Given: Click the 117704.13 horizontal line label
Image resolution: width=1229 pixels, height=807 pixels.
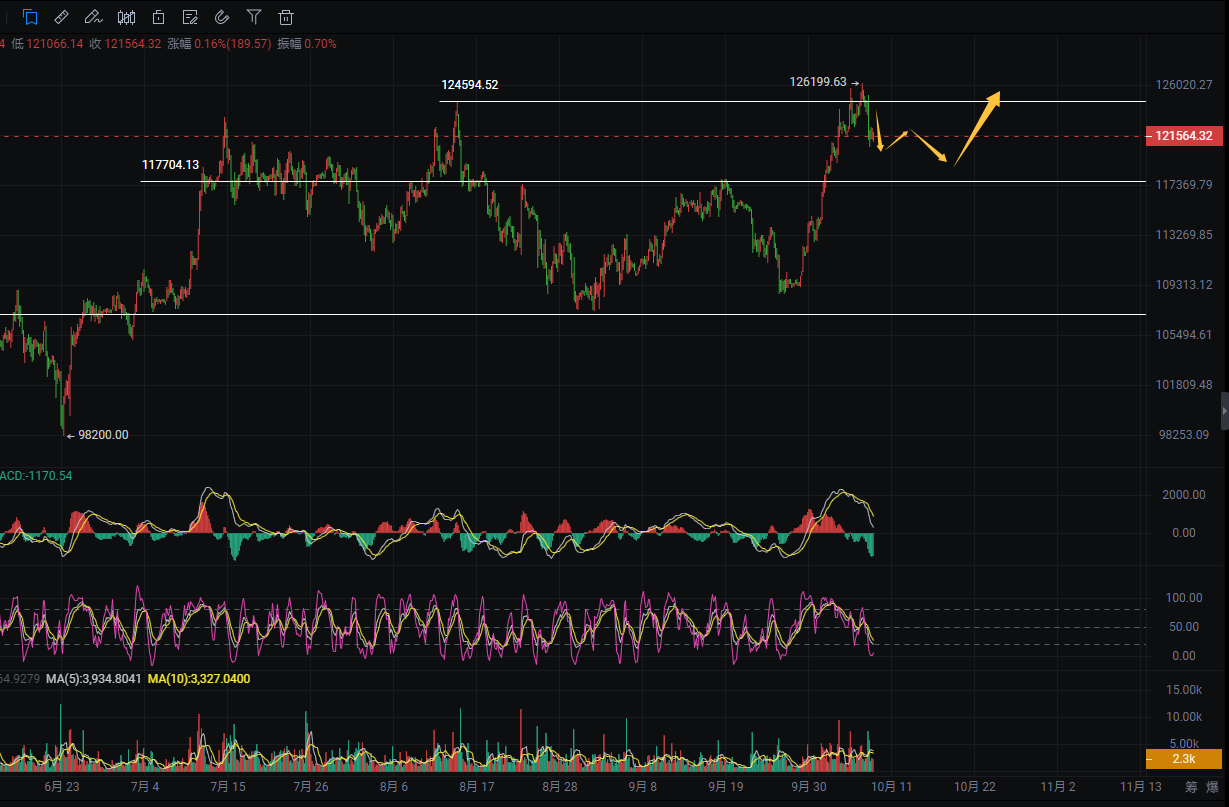Looking at the screenshot, I should pos(170,165).
